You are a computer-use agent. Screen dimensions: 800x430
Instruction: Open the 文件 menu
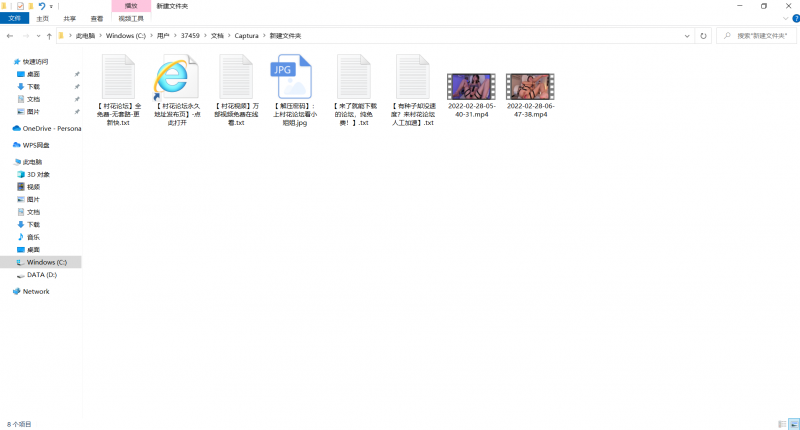15,18
